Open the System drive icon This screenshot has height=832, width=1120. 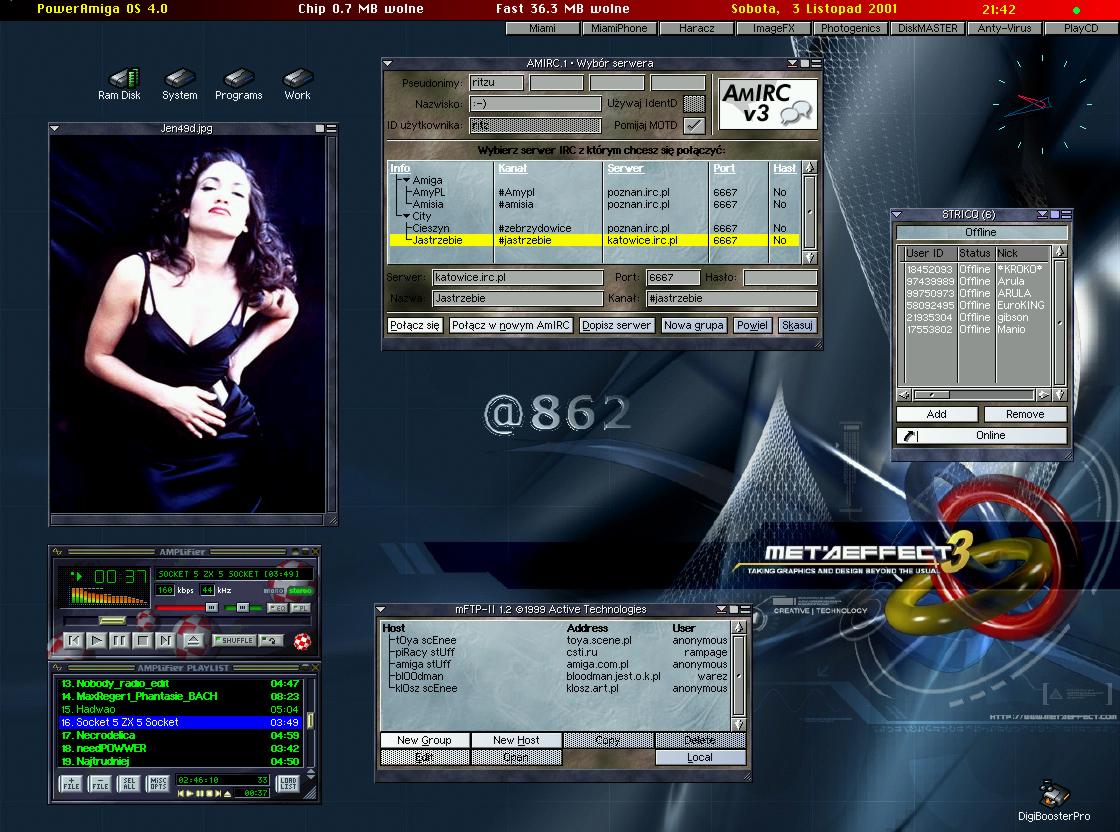179,84
